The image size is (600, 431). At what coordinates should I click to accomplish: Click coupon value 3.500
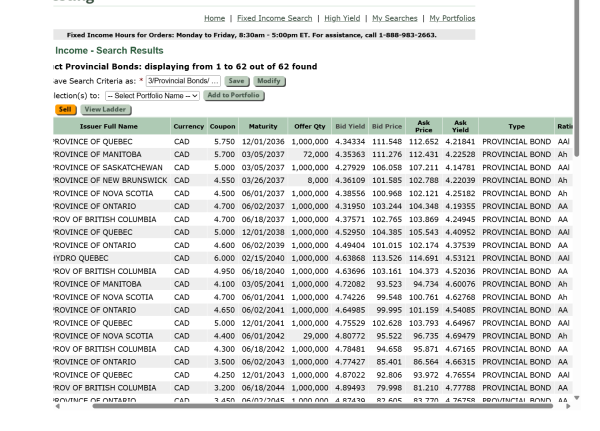point(224,362)
